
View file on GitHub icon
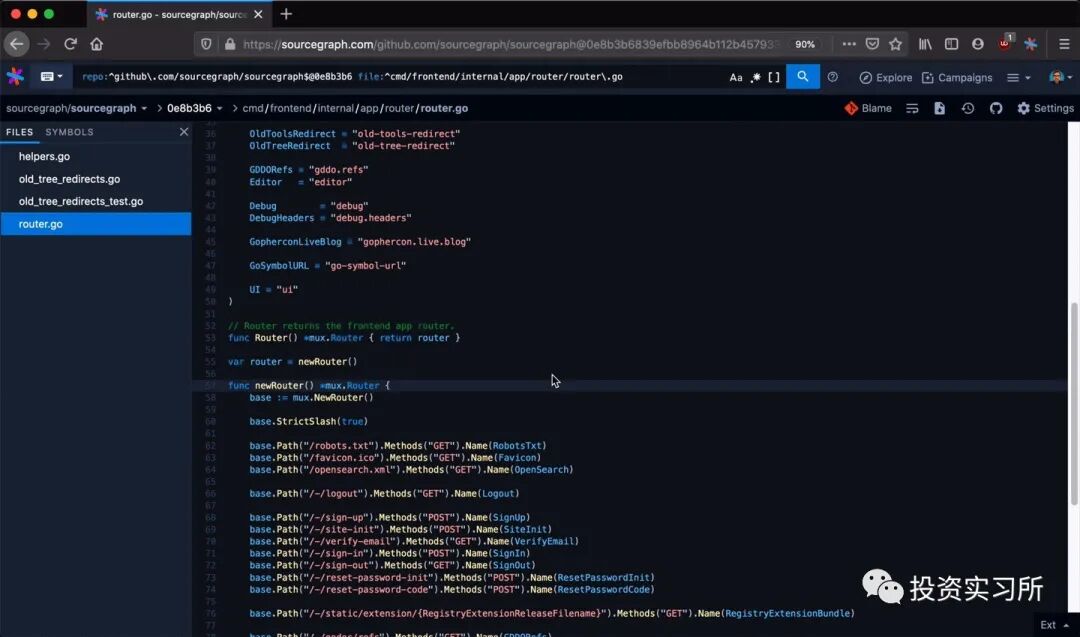coord(996,108)
